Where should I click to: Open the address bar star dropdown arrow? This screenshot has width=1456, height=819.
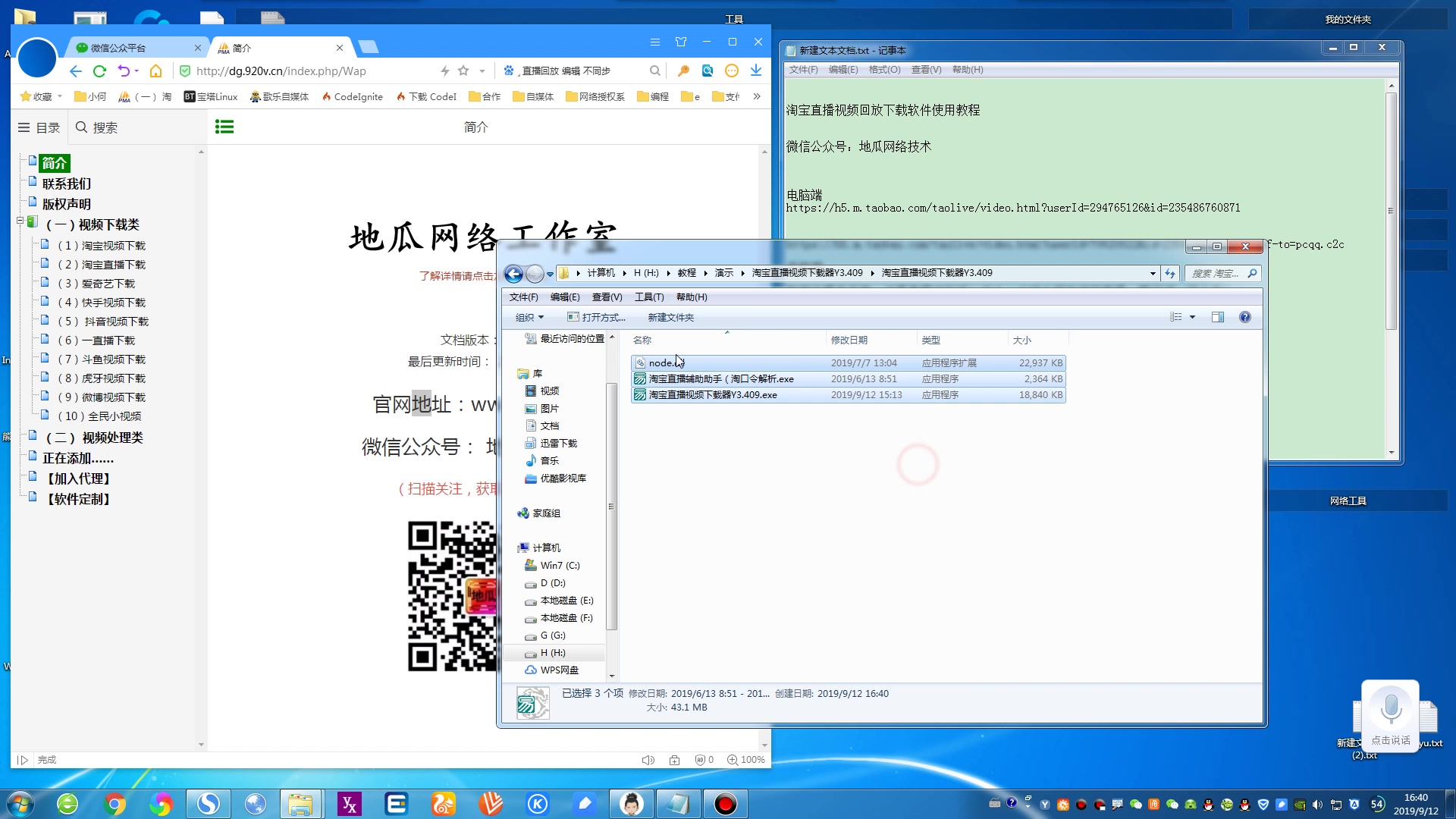482,71
